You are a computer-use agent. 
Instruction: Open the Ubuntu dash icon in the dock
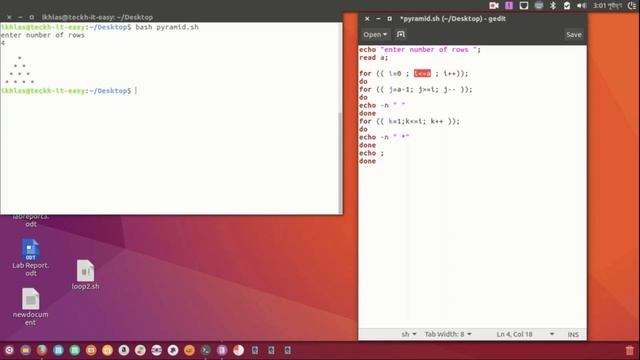9,350
